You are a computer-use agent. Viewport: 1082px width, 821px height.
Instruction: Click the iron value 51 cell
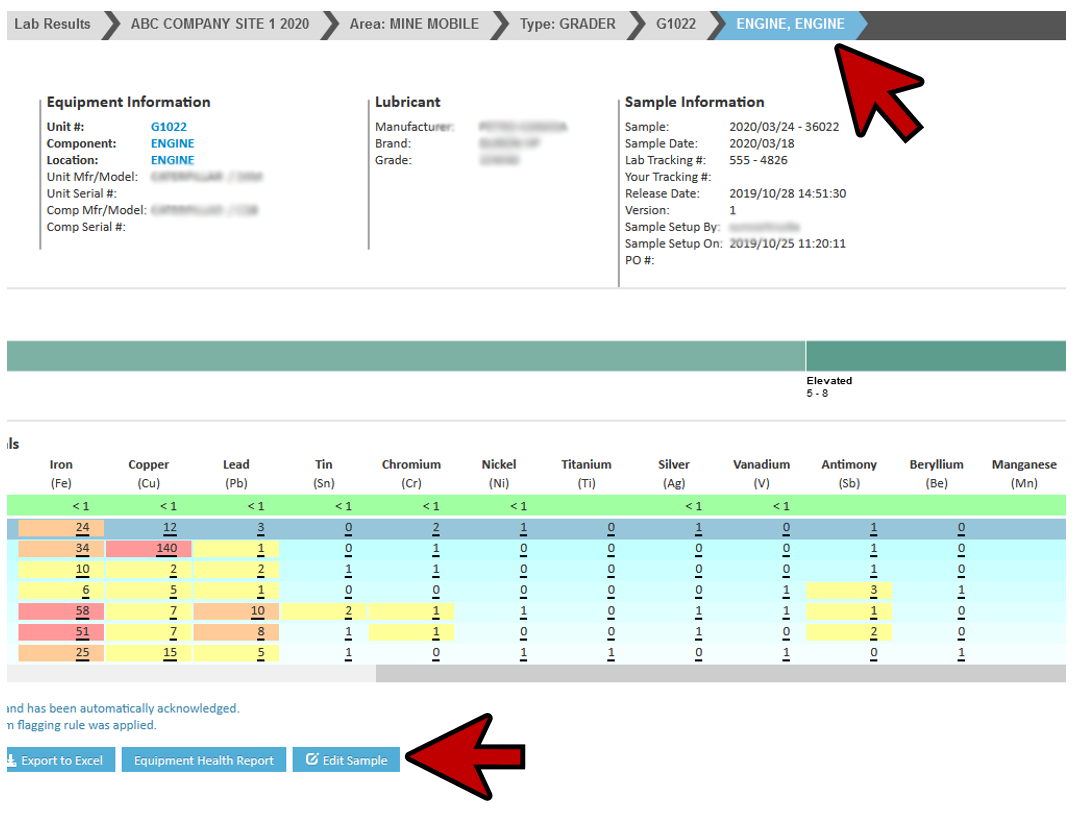point(81,632)
